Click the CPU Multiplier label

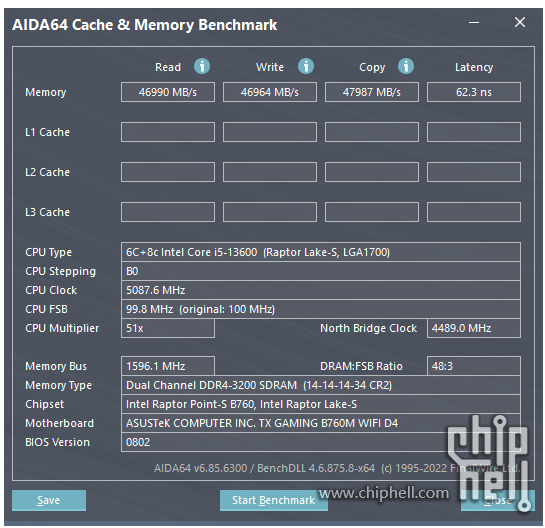click(x=62, y=328)
